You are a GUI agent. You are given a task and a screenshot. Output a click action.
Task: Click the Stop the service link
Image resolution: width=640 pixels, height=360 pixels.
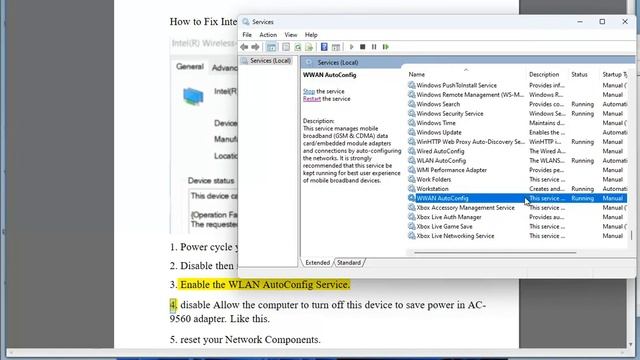tap(309, 91)
